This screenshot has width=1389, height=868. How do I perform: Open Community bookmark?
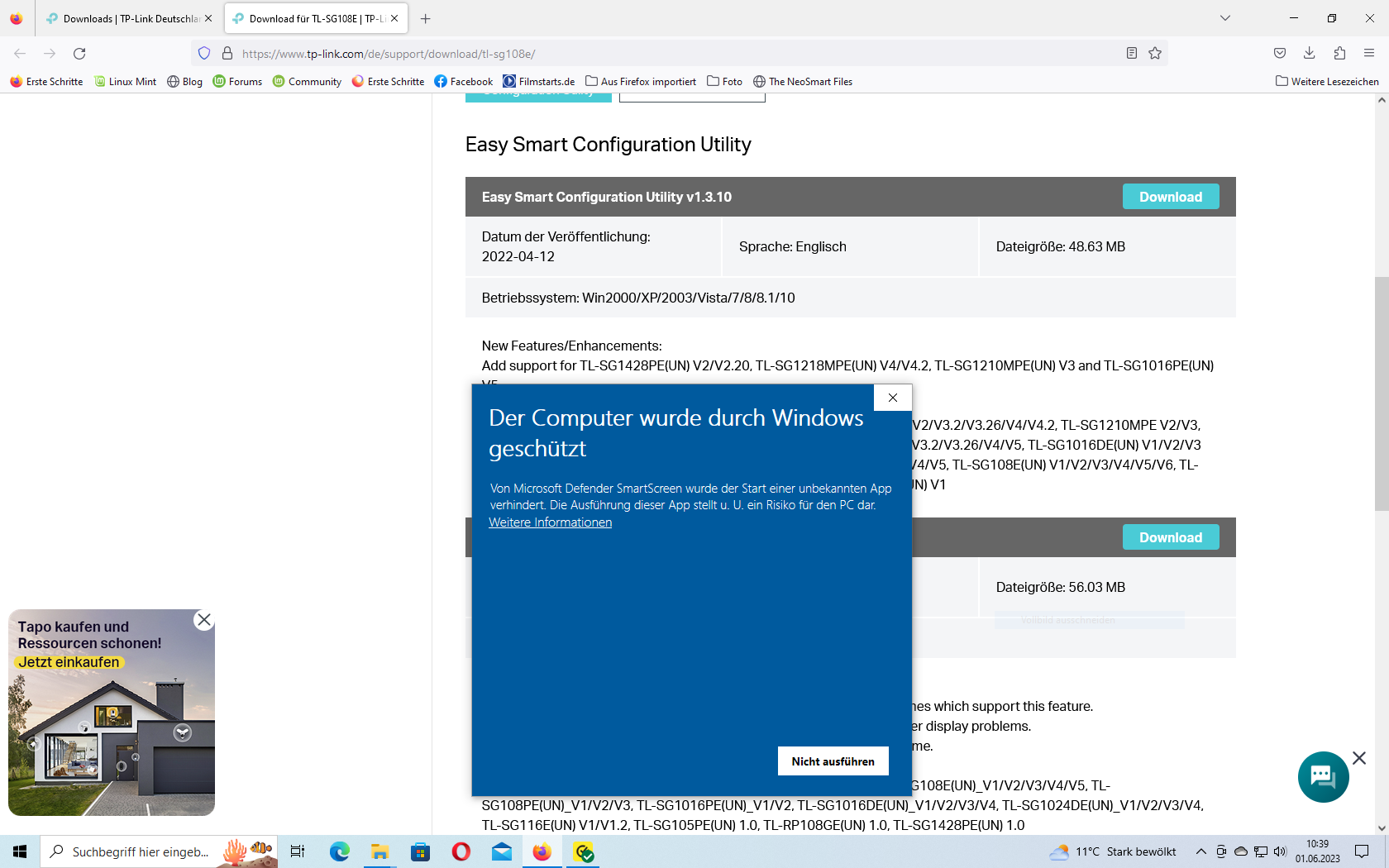click(x=307, y=82)
